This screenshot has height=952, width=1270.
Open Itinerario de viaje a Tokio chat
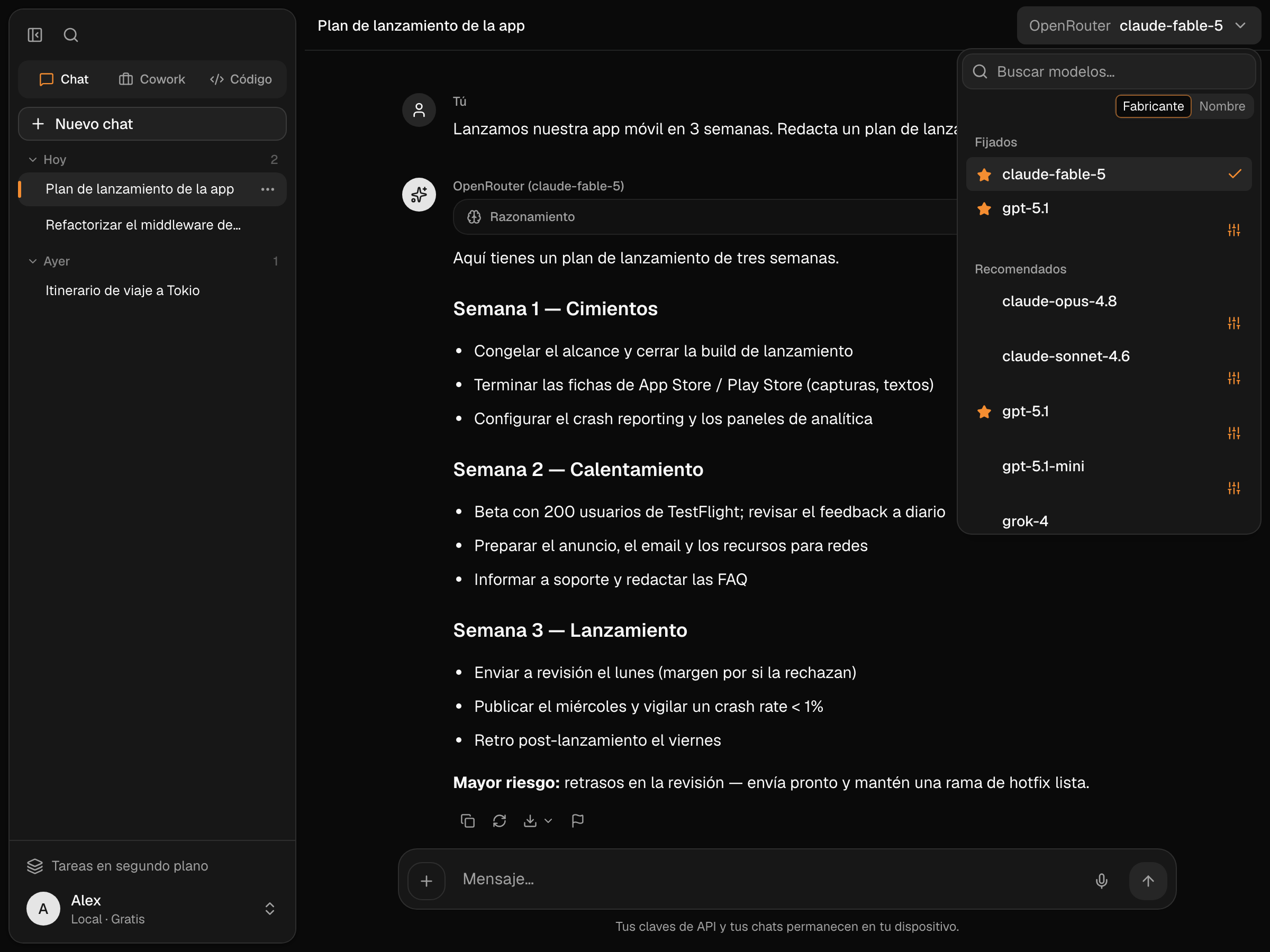point(152,290)
